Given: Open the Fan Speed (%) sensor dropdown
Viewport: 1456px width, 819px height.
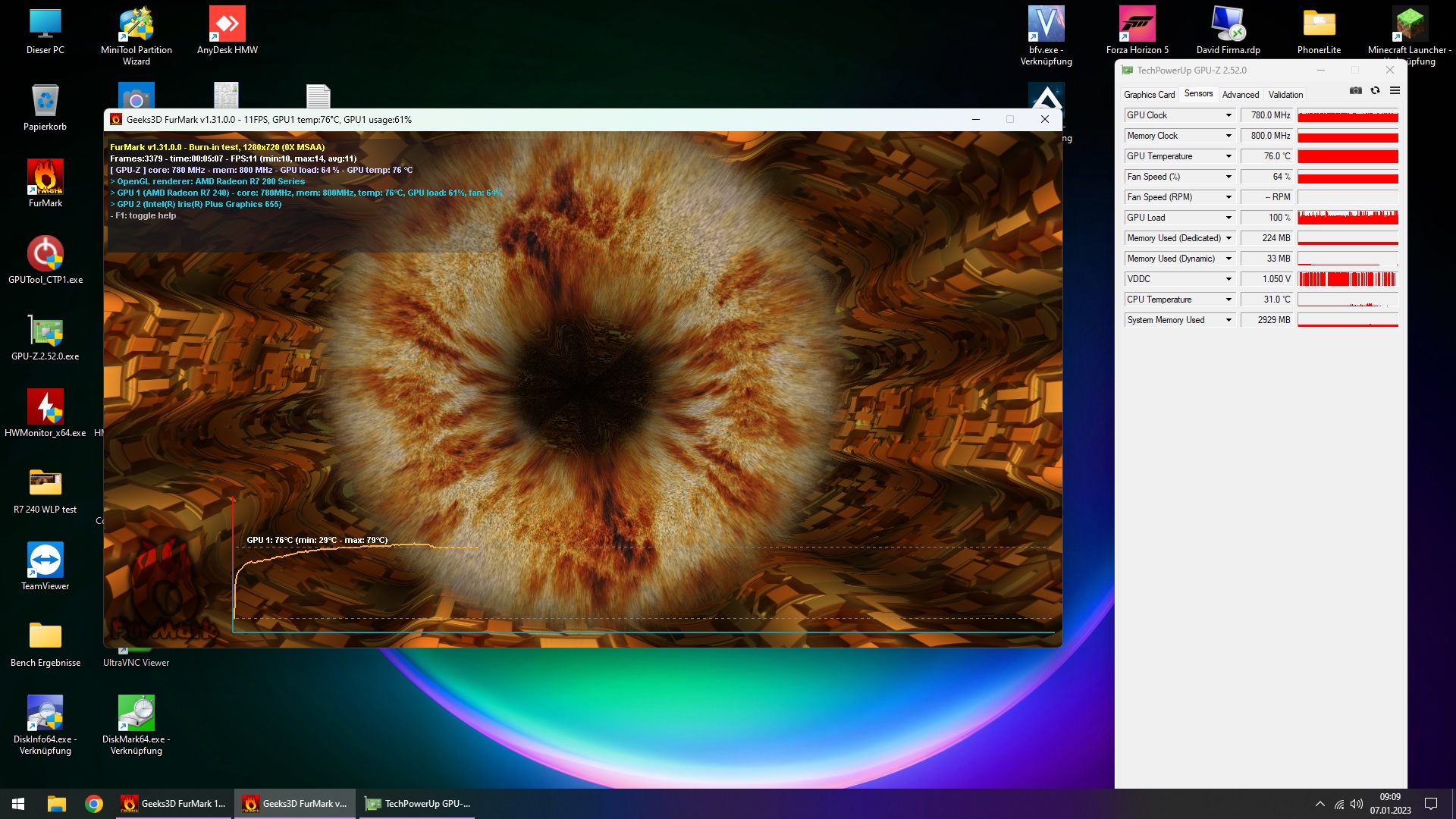Looking at the screenshot, I should [1228, 177].
